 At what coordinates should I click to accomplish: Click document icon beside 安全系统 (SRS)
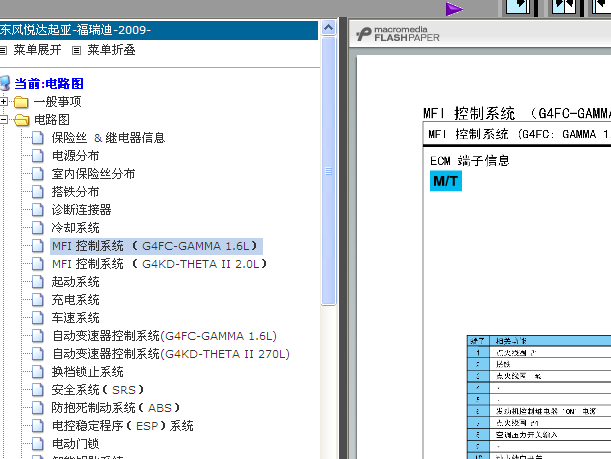point(38,390)
